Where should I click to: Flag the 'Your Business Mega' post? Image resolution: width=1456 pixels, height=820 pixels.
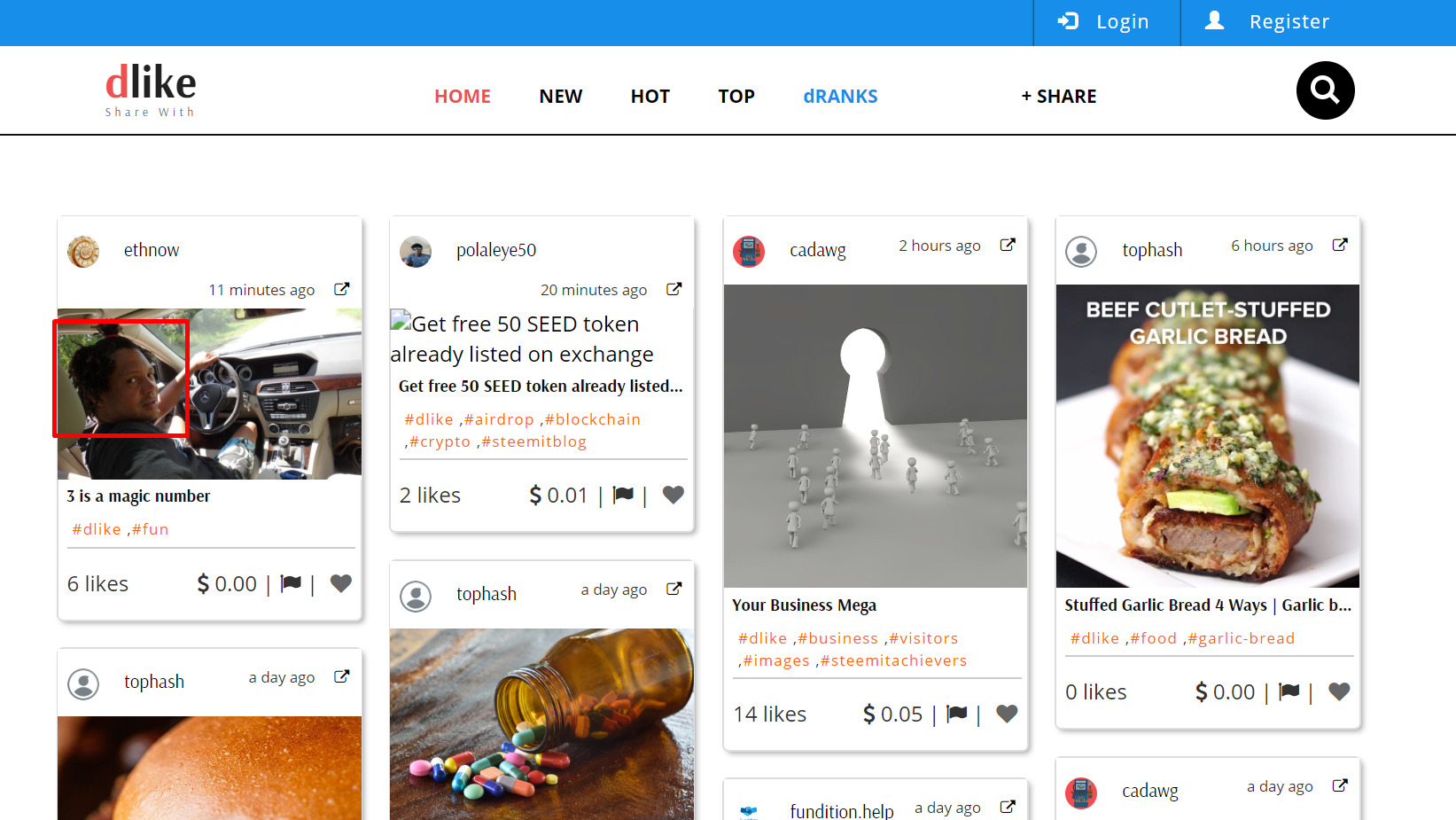pos(957,714)
